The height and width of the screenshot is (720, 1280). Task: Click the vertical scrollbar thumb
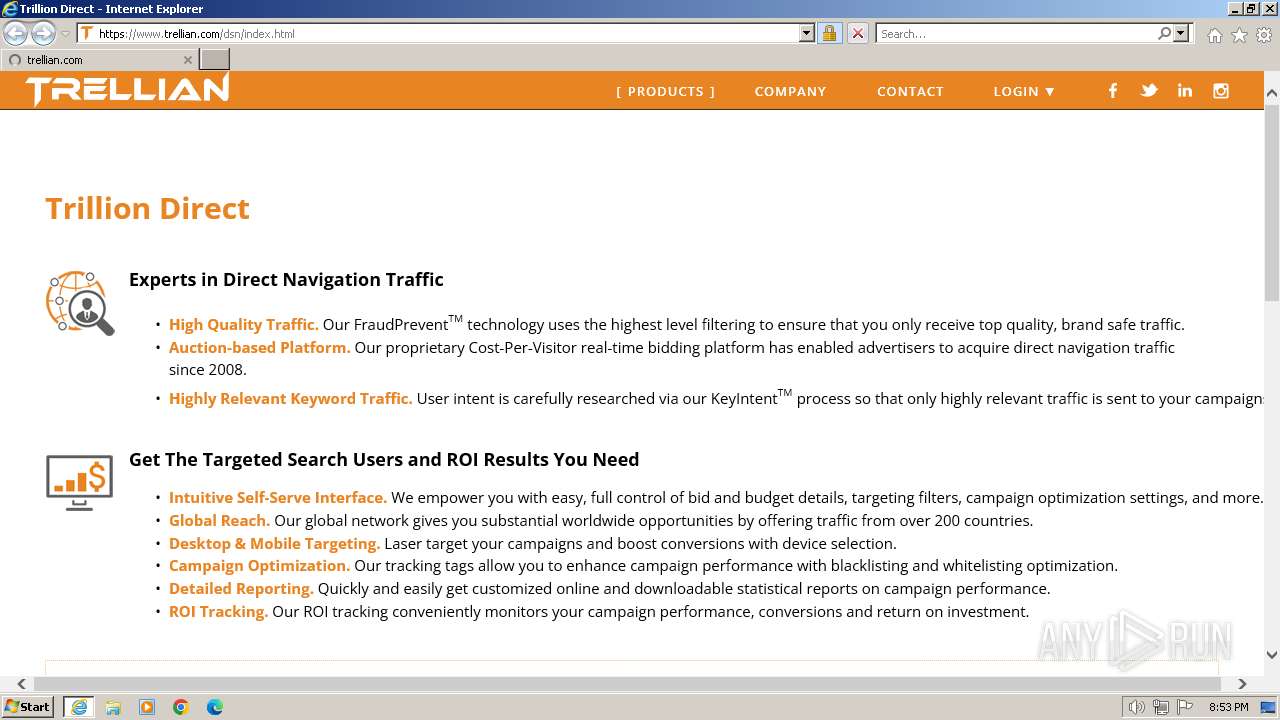tap(1271, 203)
